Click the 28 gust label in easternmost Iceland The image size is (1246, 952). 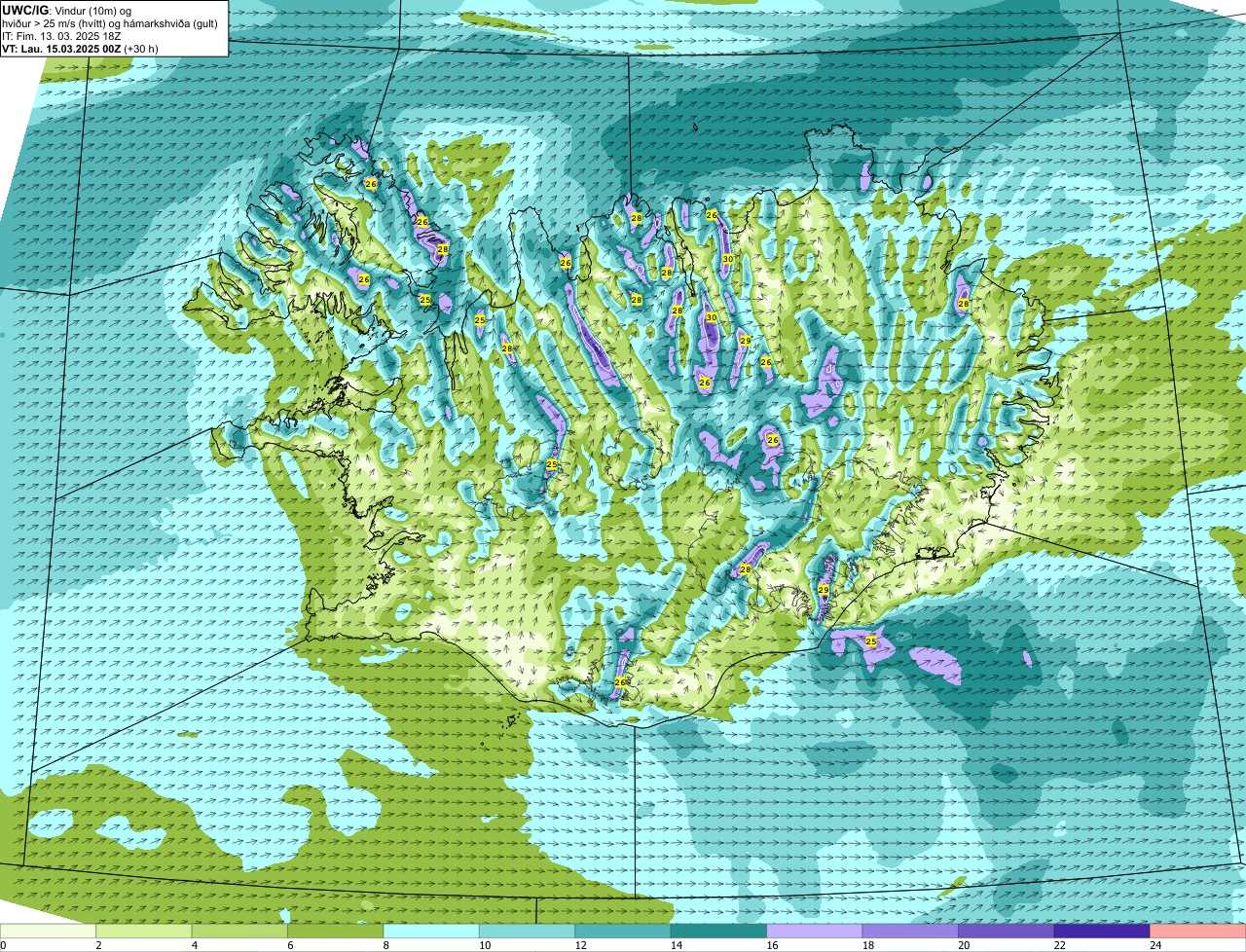[x=963, y=304]
